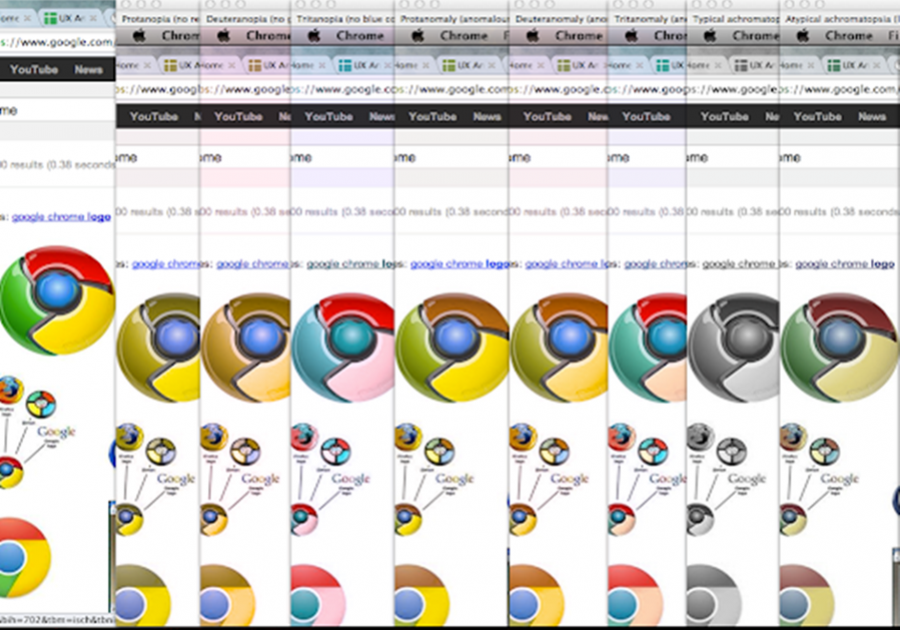Open the Chrome menu in the Deuteranomaly window
Screen dimensions: 900x630
point(579,36)
